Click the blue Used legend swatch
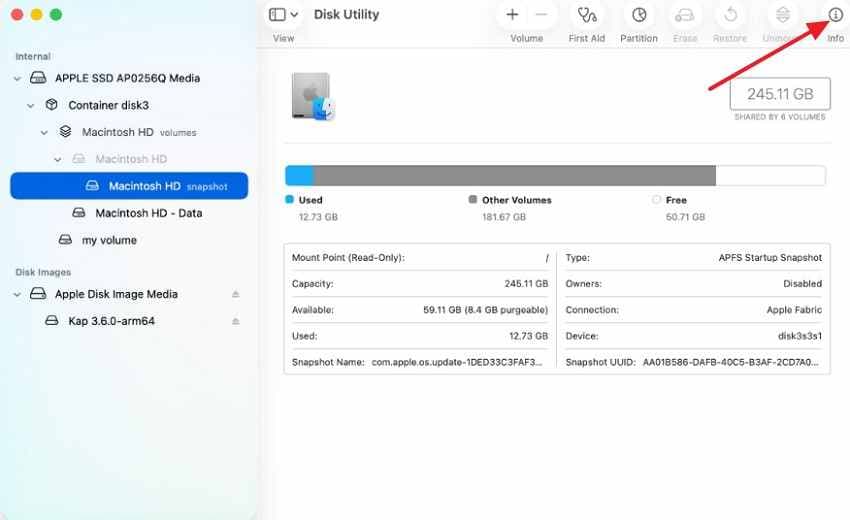This screenshot has width=850, height=520. click(x=289, y=200)
